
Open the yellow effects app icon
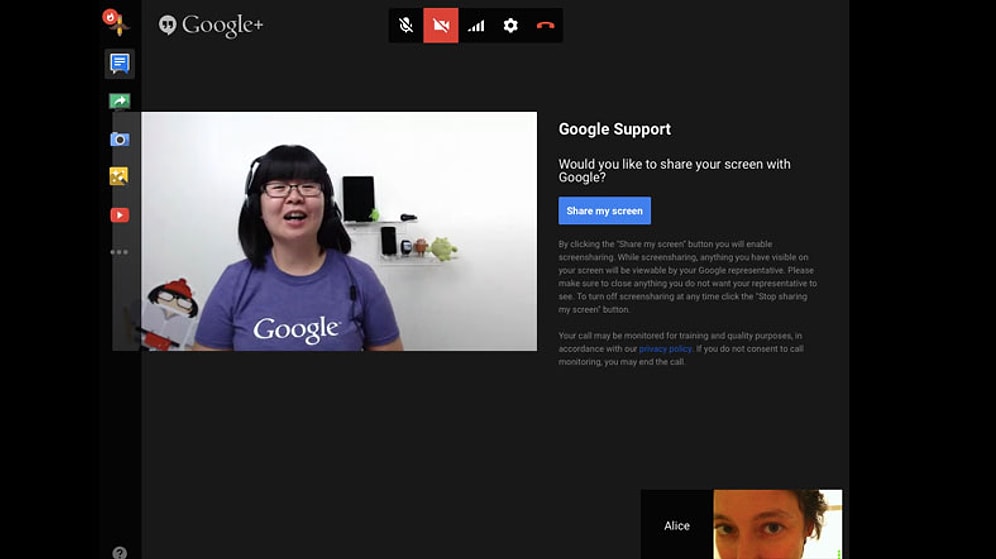119,176
